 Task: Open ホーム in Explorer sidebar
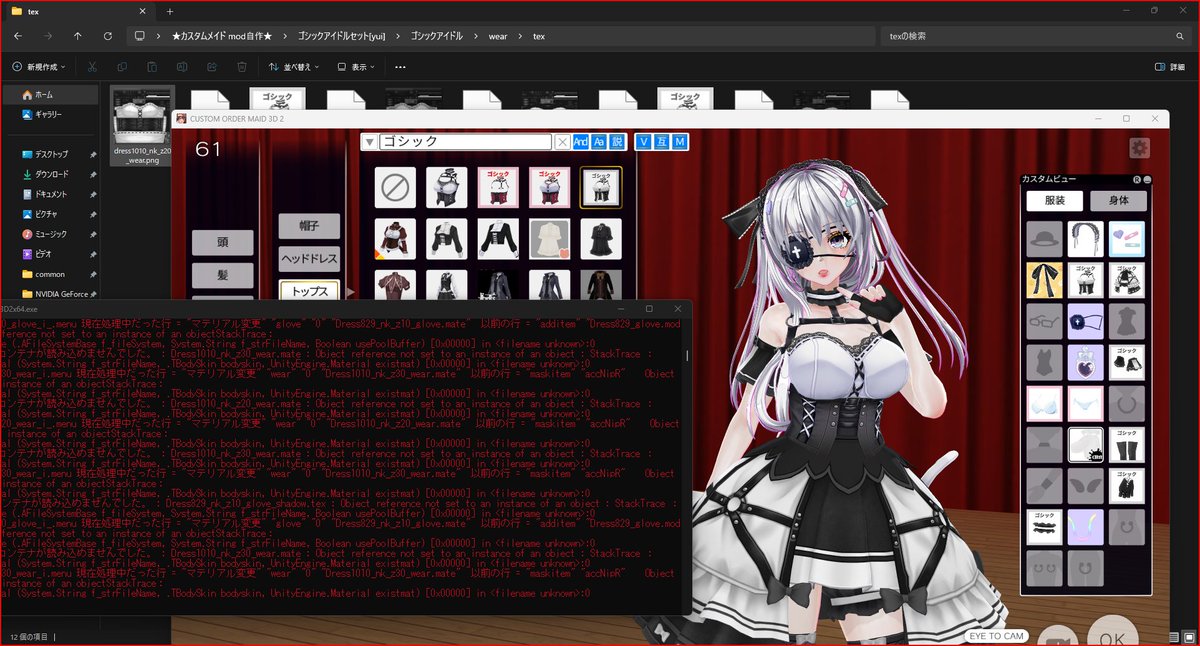click(50, 94)
